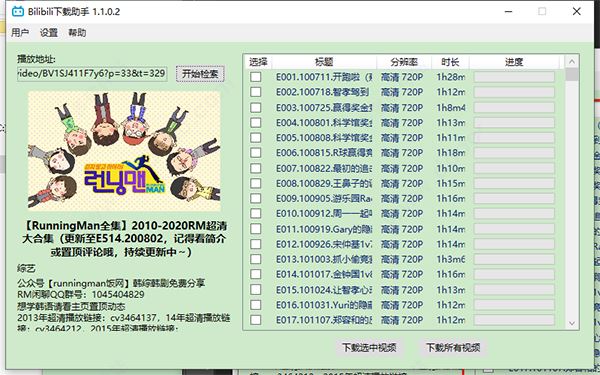This screenshot has width=600, height=375.
Task: Select the checkbox for E009.100905
Action: point(256,198)
